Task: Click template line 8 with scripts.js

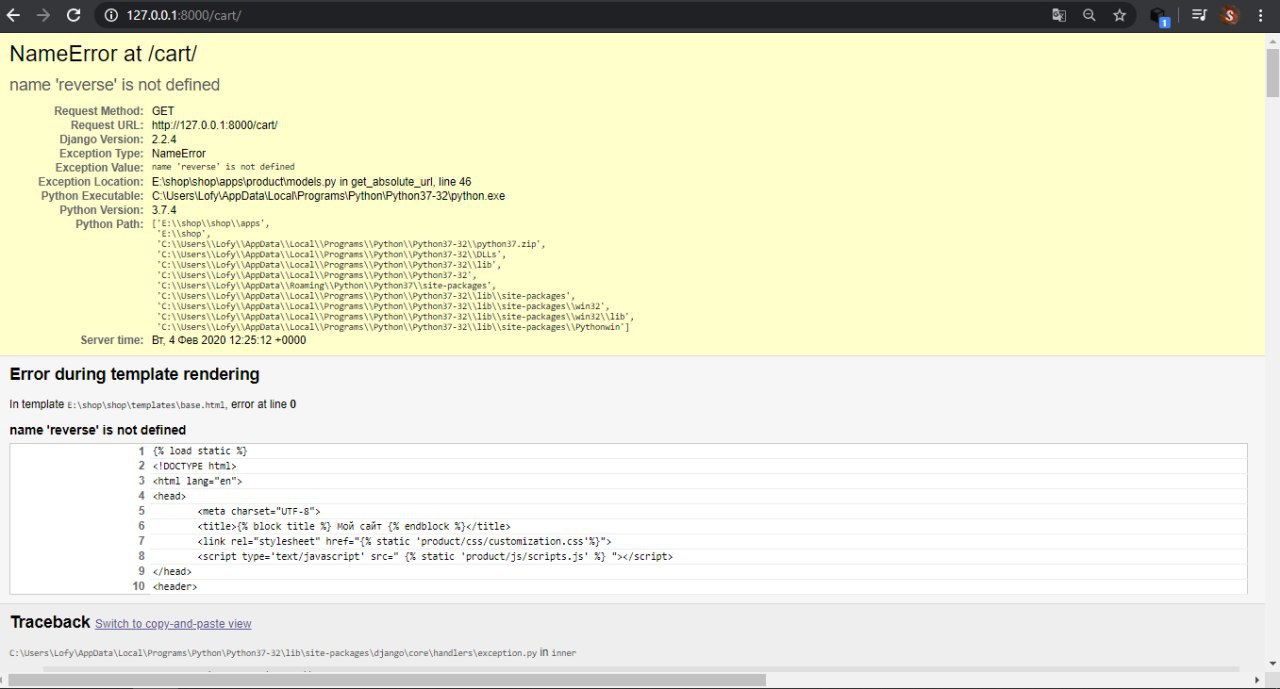Action: (435, 556)
